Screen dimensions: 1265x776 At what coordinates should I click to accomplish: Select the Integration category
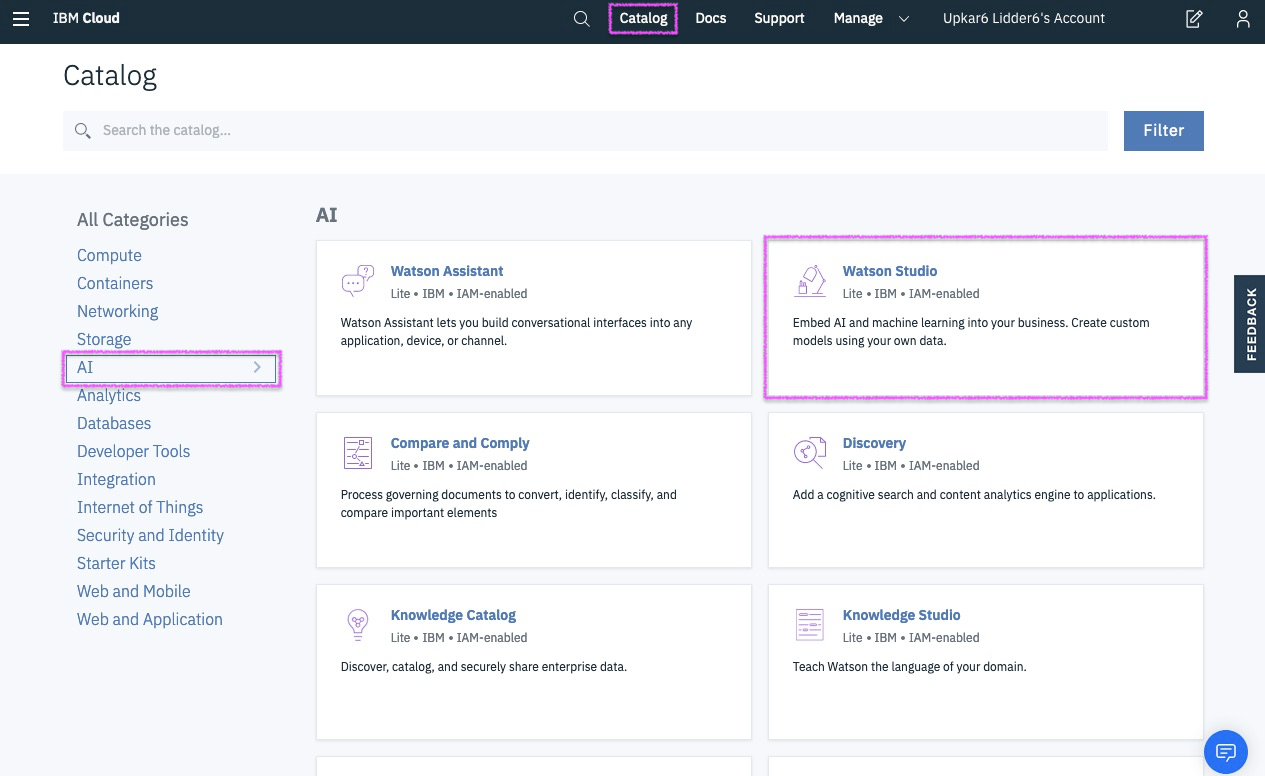coord(116,479)
